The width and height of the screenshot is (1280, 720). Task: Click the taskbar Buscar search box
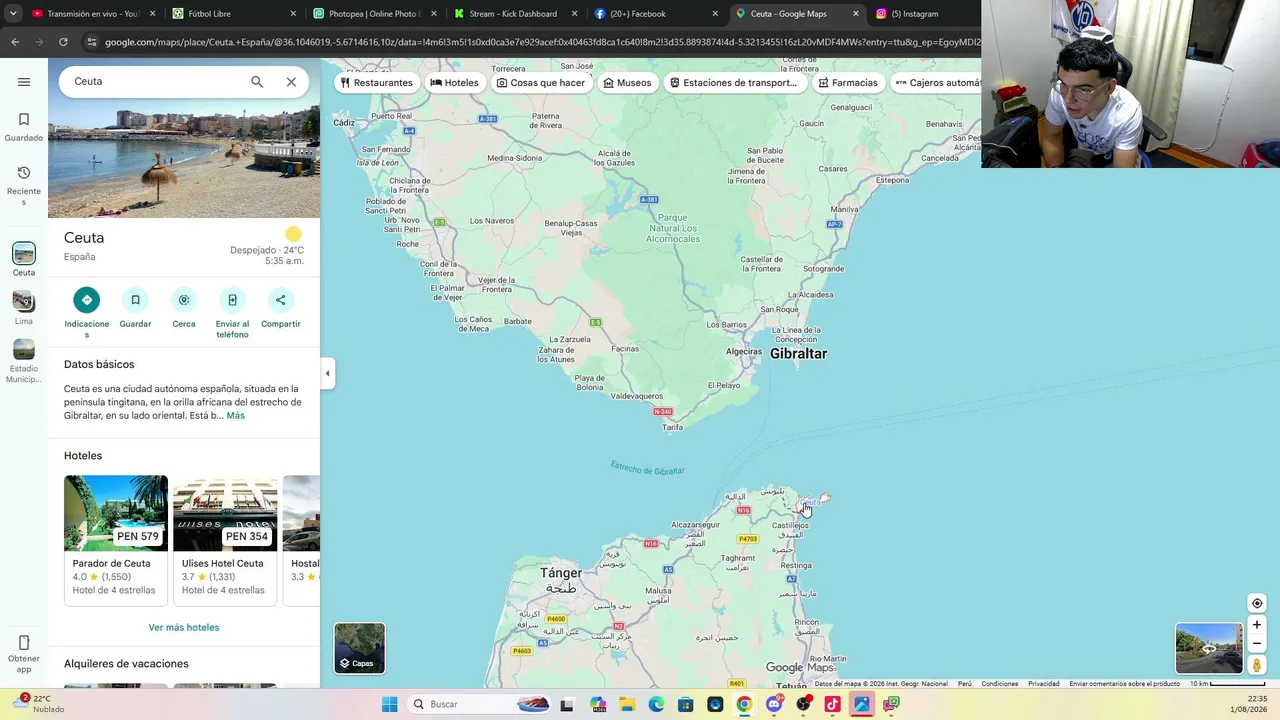click(x=480, y=704)
